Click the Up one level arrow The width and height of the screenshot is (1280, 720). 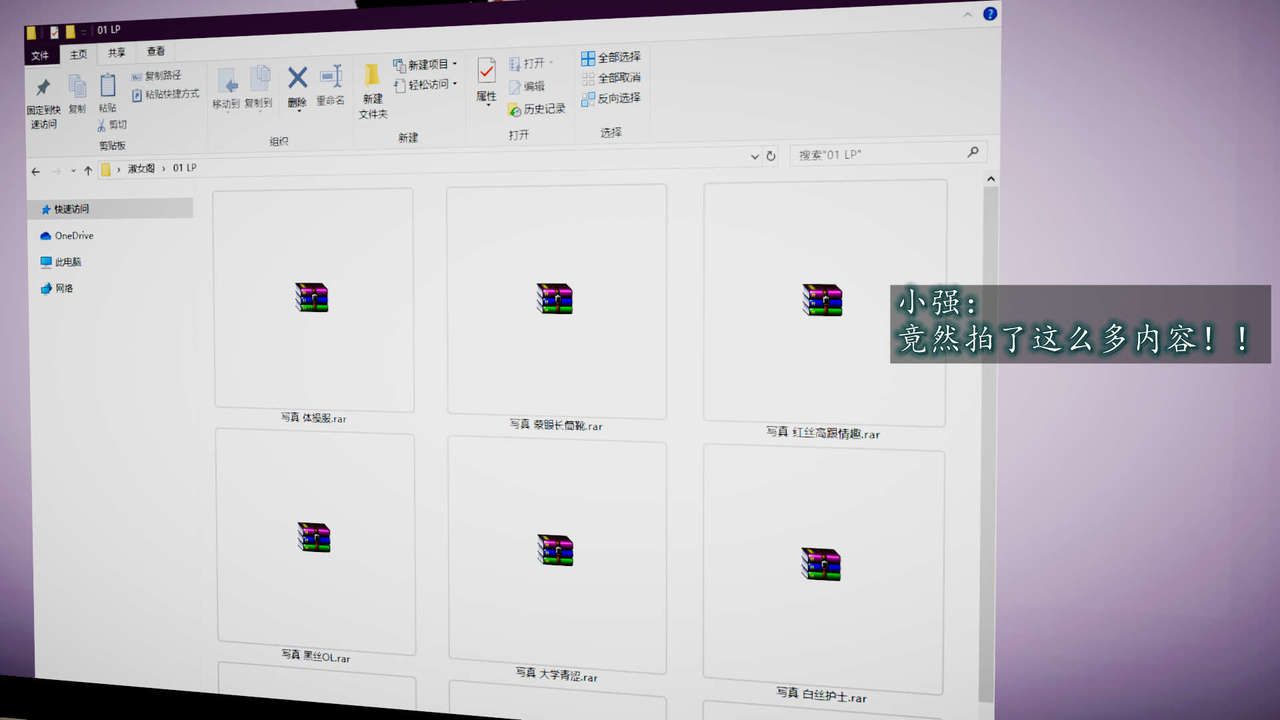pos(88,170)
